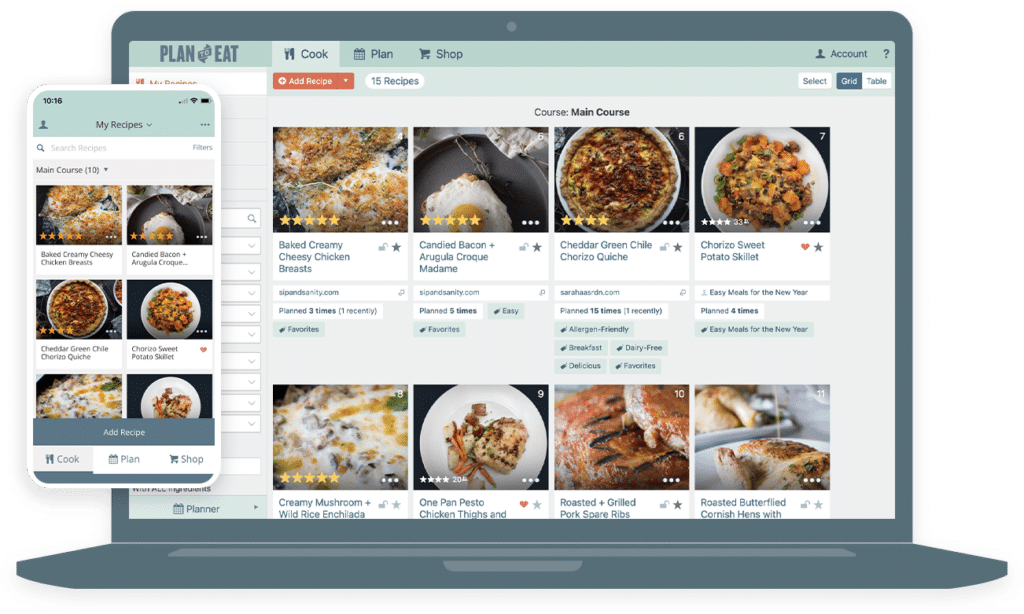Click the search magnifier in the mobile Search Recipes bar
The image size is (1024, 614).
(x=41, y=148)
